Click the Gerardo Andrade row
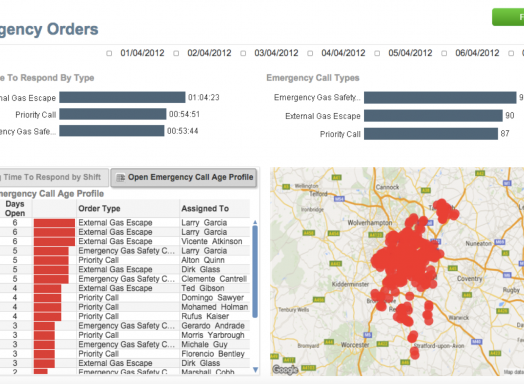This screenshot has width=524, height=384. 125,326
